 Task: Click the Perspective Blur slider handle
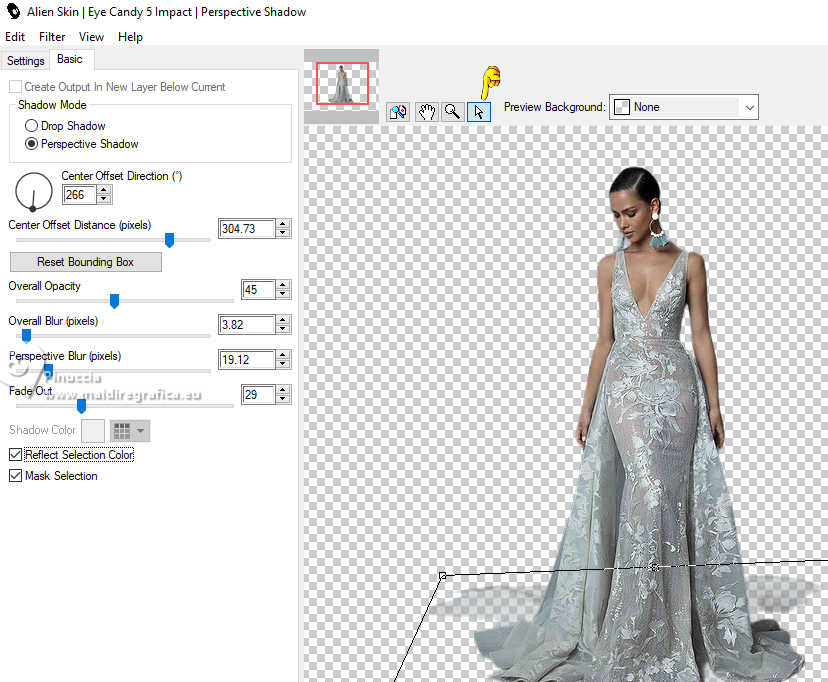pyautogui.click(x=48, y=370)
